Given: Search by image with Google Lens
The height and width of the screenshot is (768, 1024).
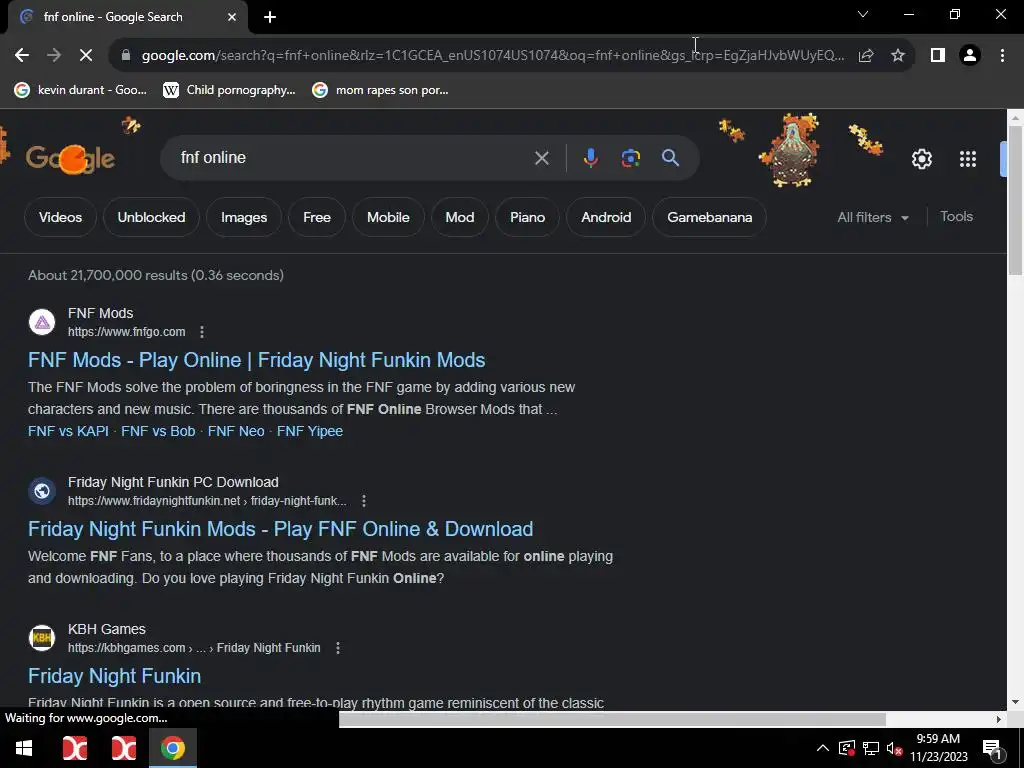Looking at the screenshot, I should coord(631,158).
